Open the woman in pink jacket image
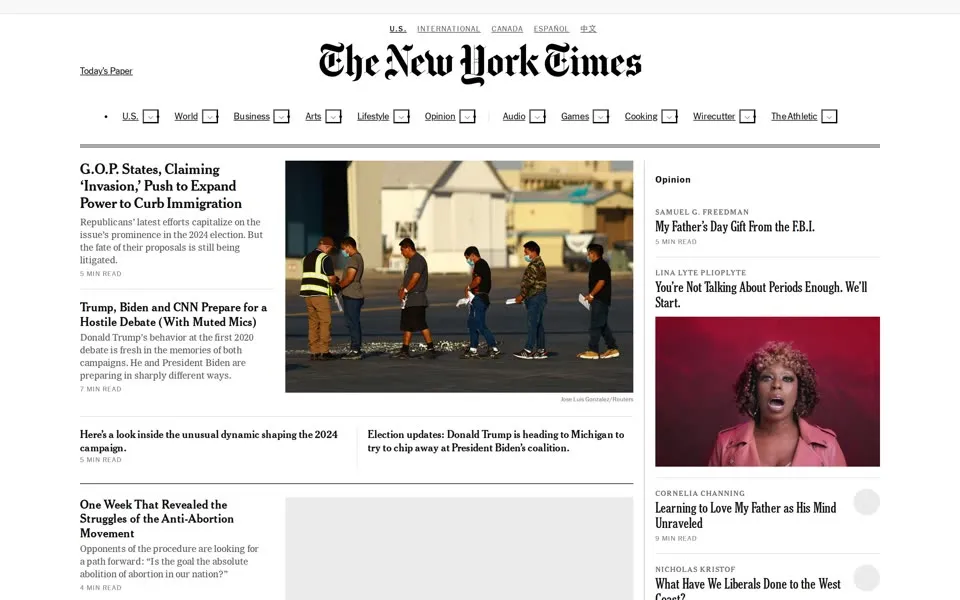960x600 pixels. 767,391
